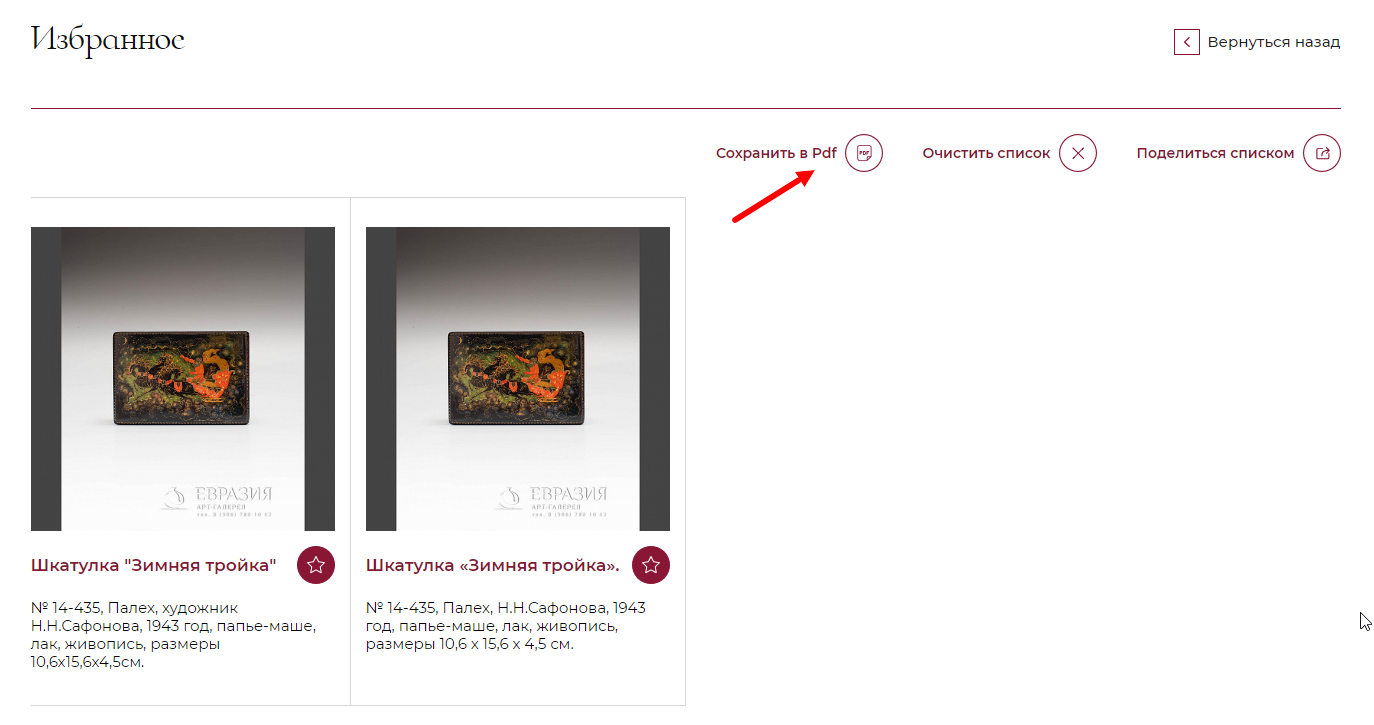Open the Вернуться назад link
This screenshot has width=1374, height=725.
coord(1274,42)
